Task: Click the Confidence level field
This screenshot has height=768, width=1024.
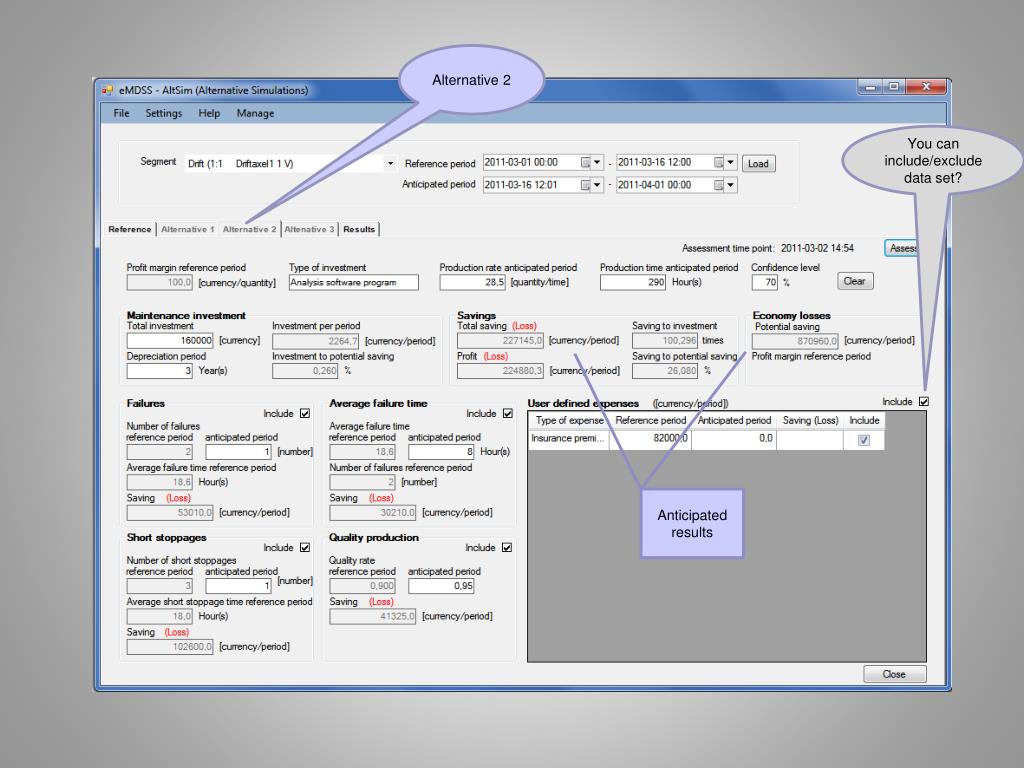Action: coord(765,282)
